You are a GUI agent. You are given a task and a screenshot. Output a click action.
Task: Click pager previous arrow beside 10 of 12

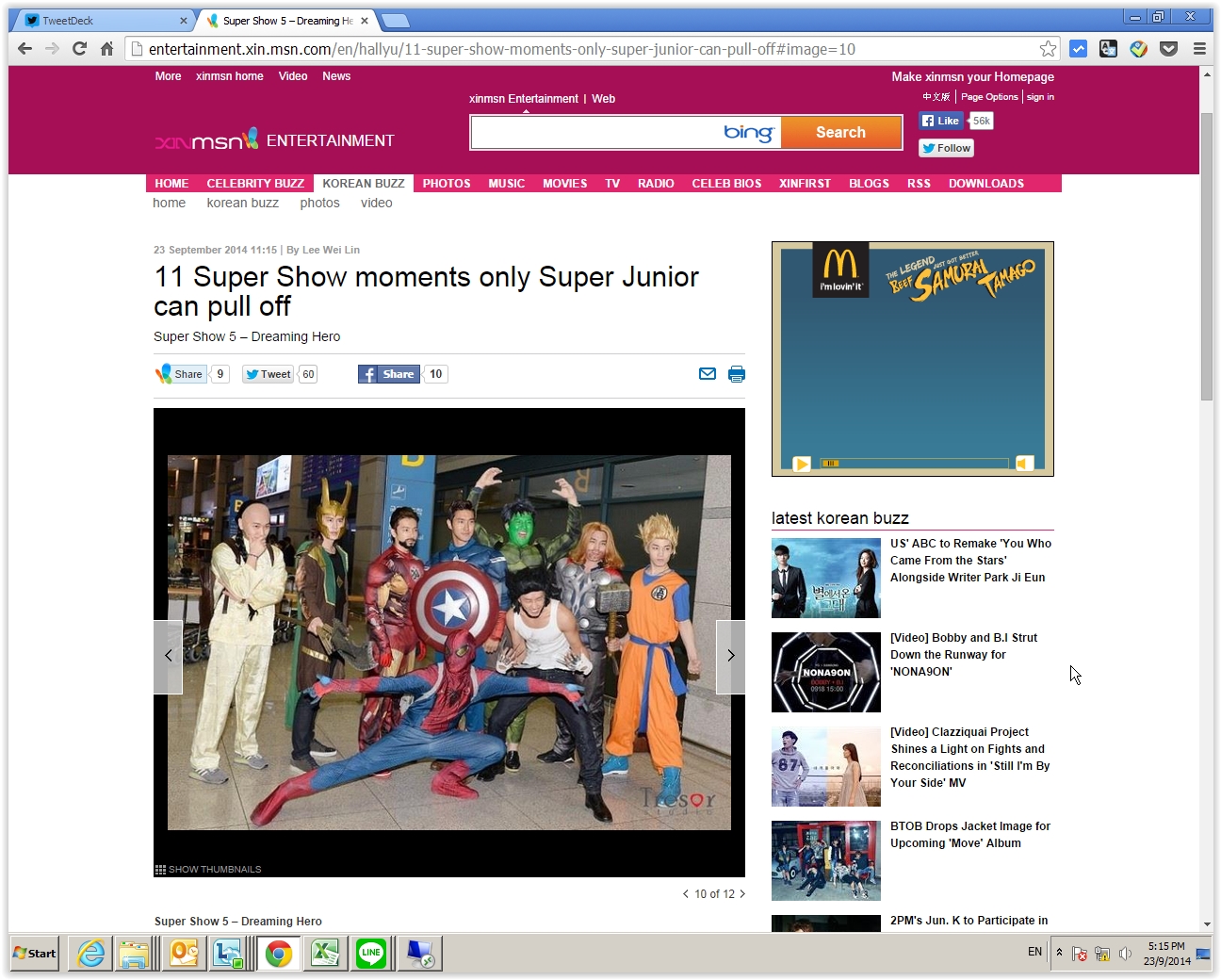[x=685, y=894]
